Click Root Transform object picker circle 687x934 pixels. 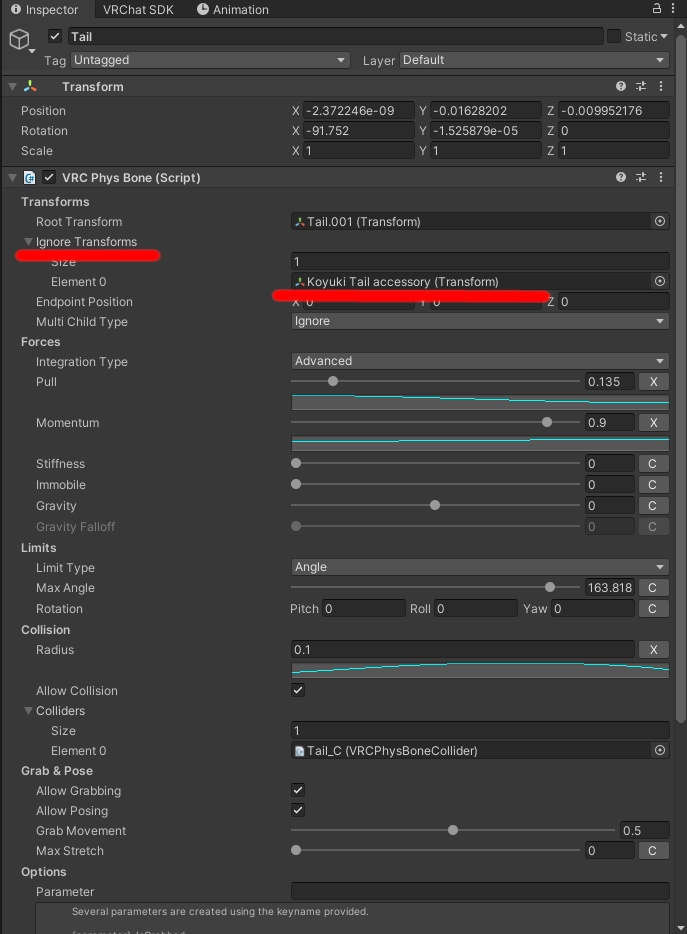pos(659,221)
